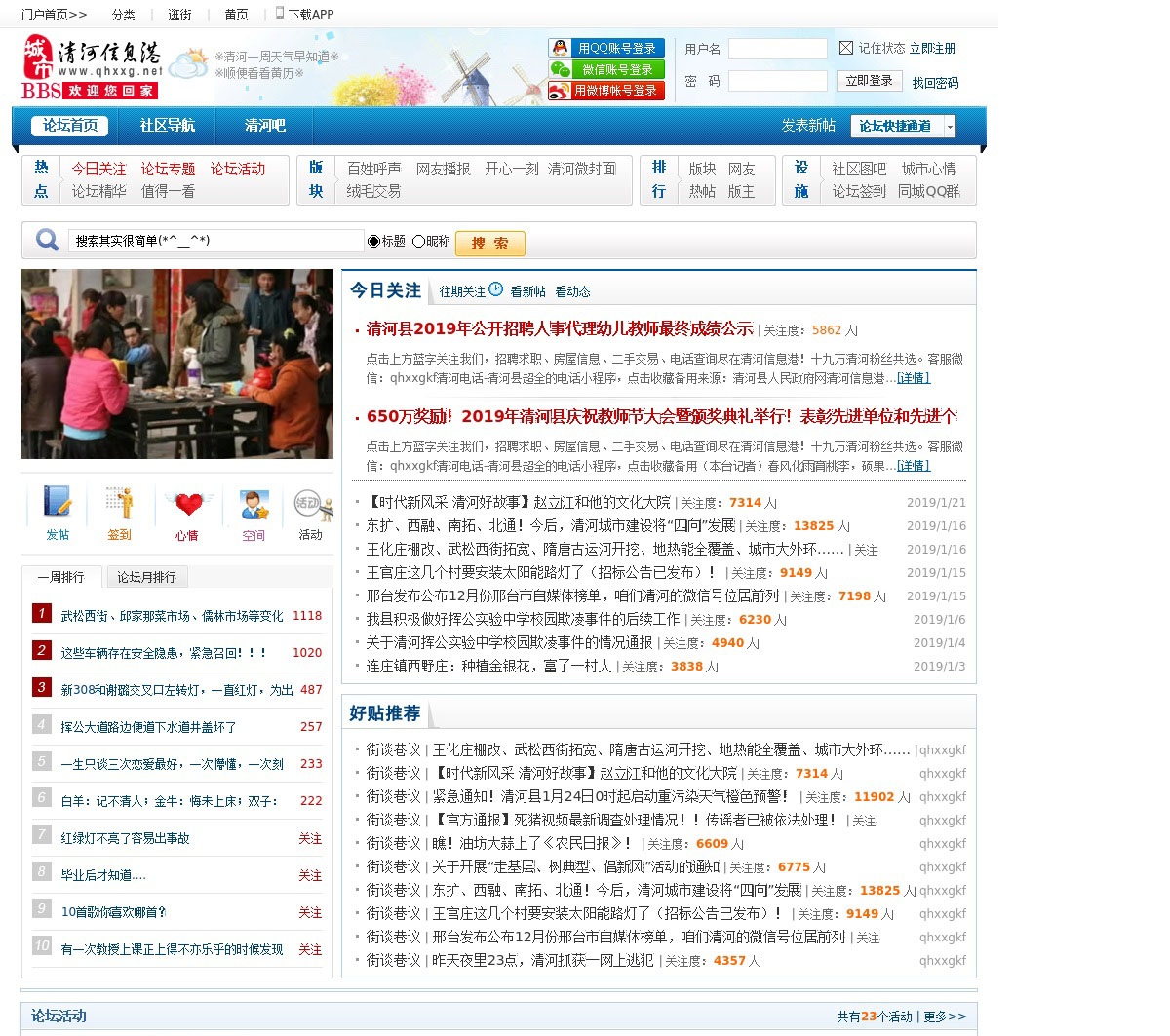This screenshot has width=1170, height=1036.
Task: Click the featured photo of people at table
Action: pos(177,364)
